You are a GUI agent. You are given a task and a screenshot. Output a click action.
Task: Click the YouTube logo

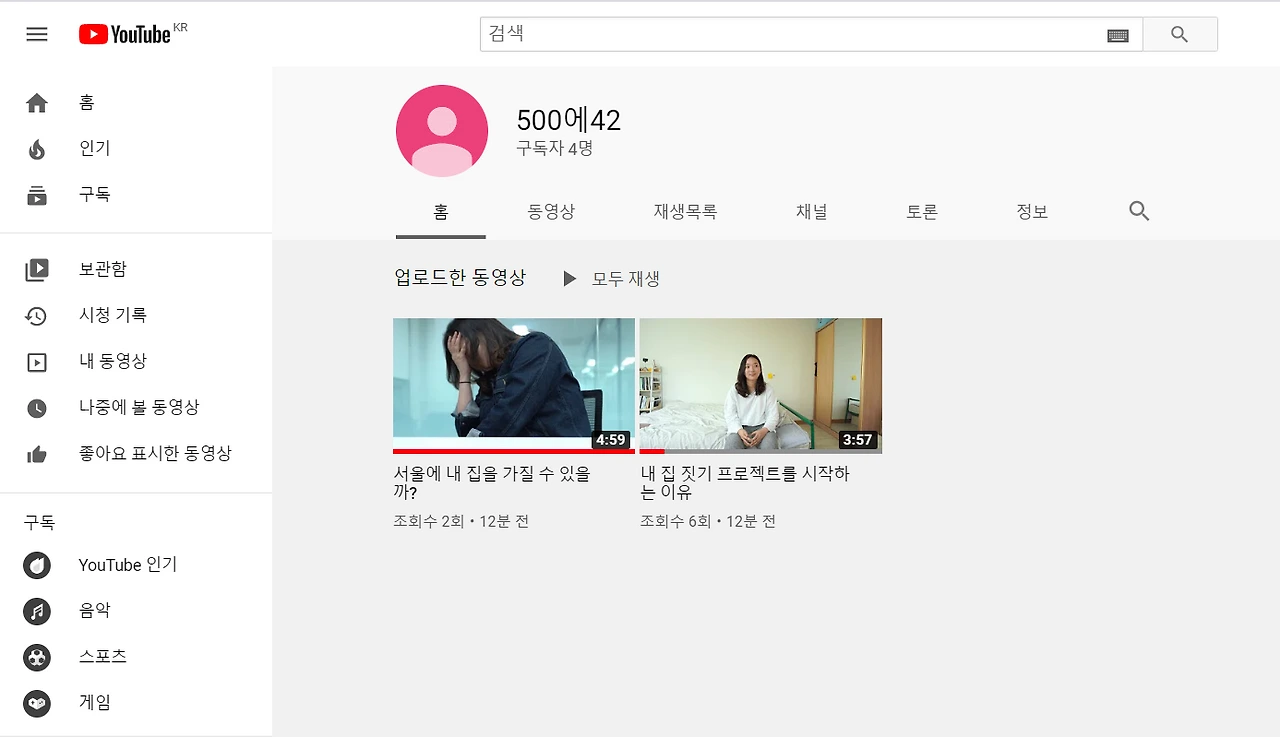click(126, 33)
